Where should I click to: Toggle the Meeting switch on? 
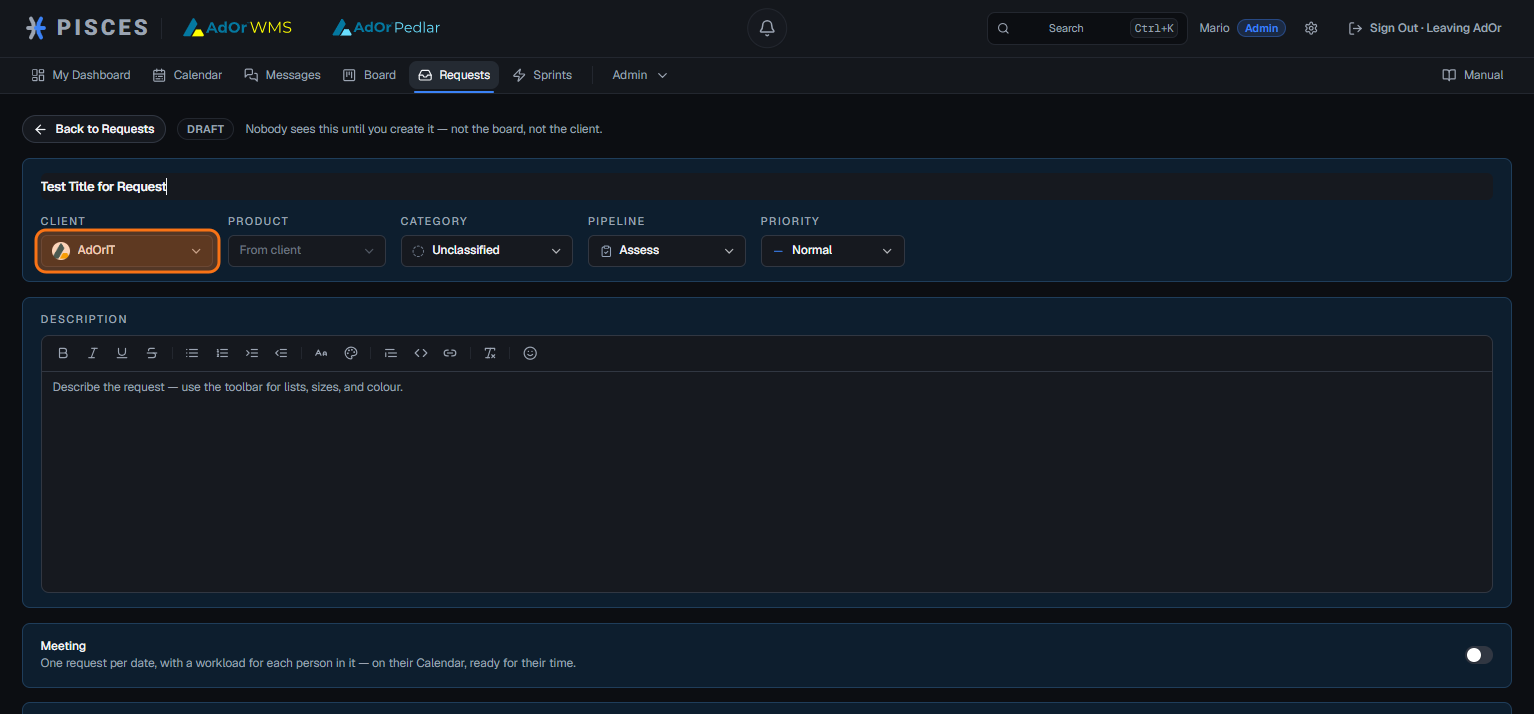[x=1479, y=655]
